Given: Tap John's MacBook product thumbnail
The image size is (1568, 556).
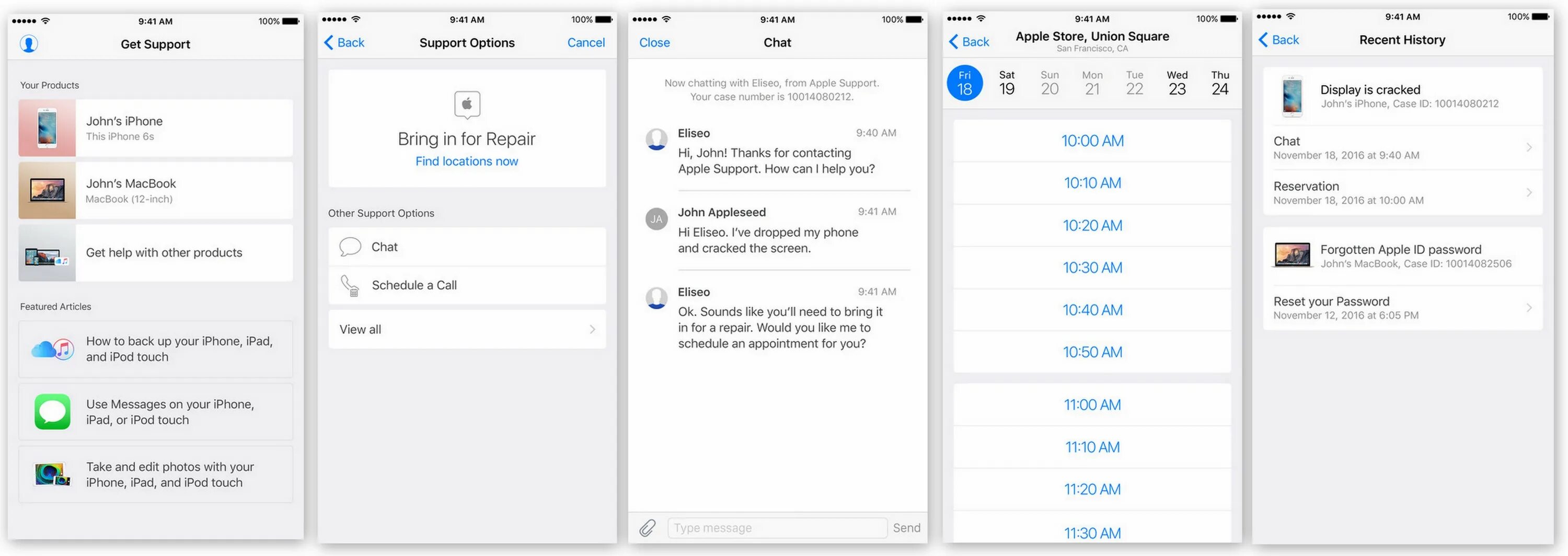Looking at the screenshot, I should [x=47, y=190].
